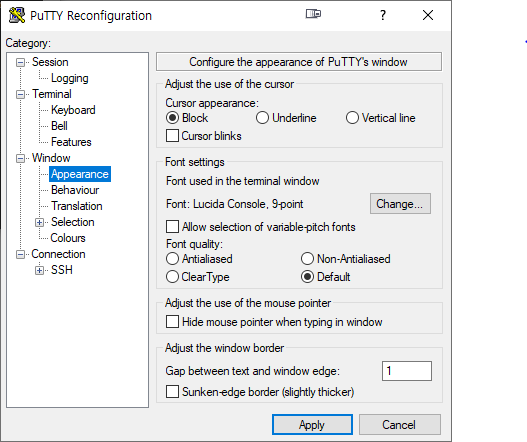The width and height of the screenshot is (527, 442).
Task: Click the 'Cursor appearance:' label
Action: click(x=212, y=103)
